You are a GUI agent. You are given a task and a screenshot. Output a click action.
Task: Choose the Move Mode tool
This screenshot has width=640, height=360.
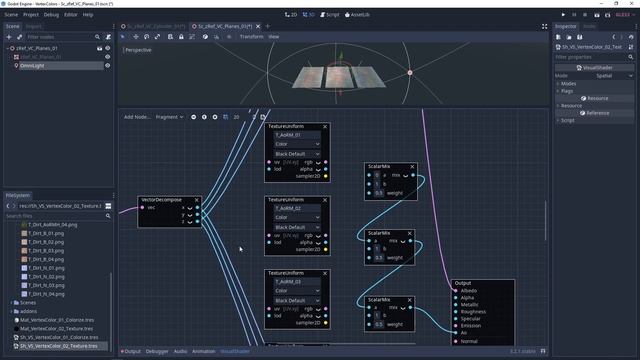pos(136,37)
